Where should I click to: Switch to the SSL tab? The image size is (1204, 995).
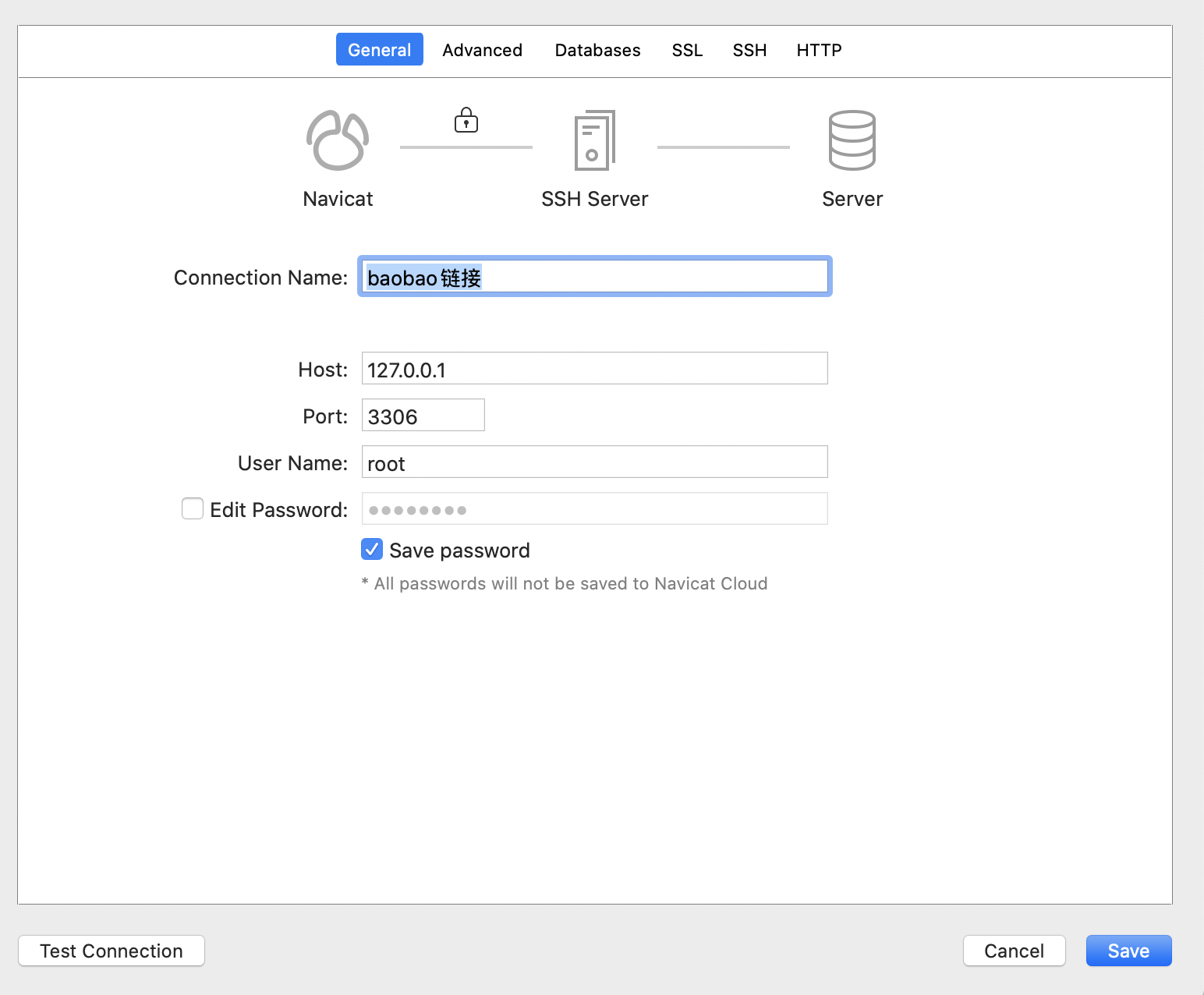[687, 50]
